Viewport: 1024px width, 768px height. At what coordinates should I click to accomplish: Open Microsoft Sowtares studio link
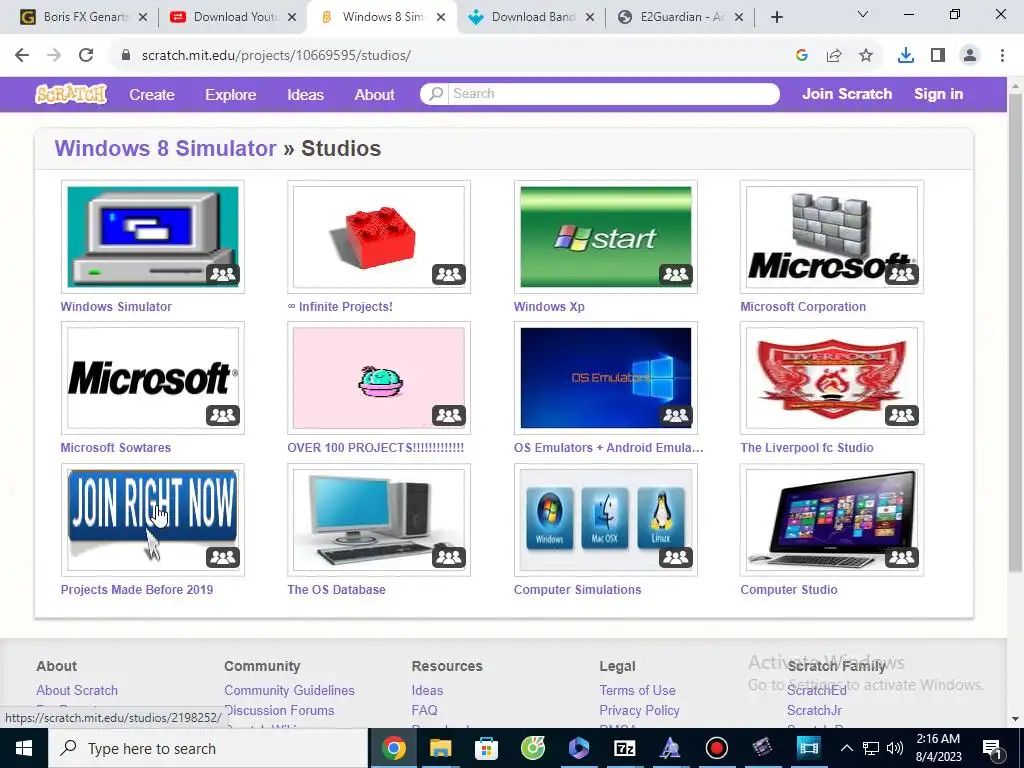tap(116, 447)
